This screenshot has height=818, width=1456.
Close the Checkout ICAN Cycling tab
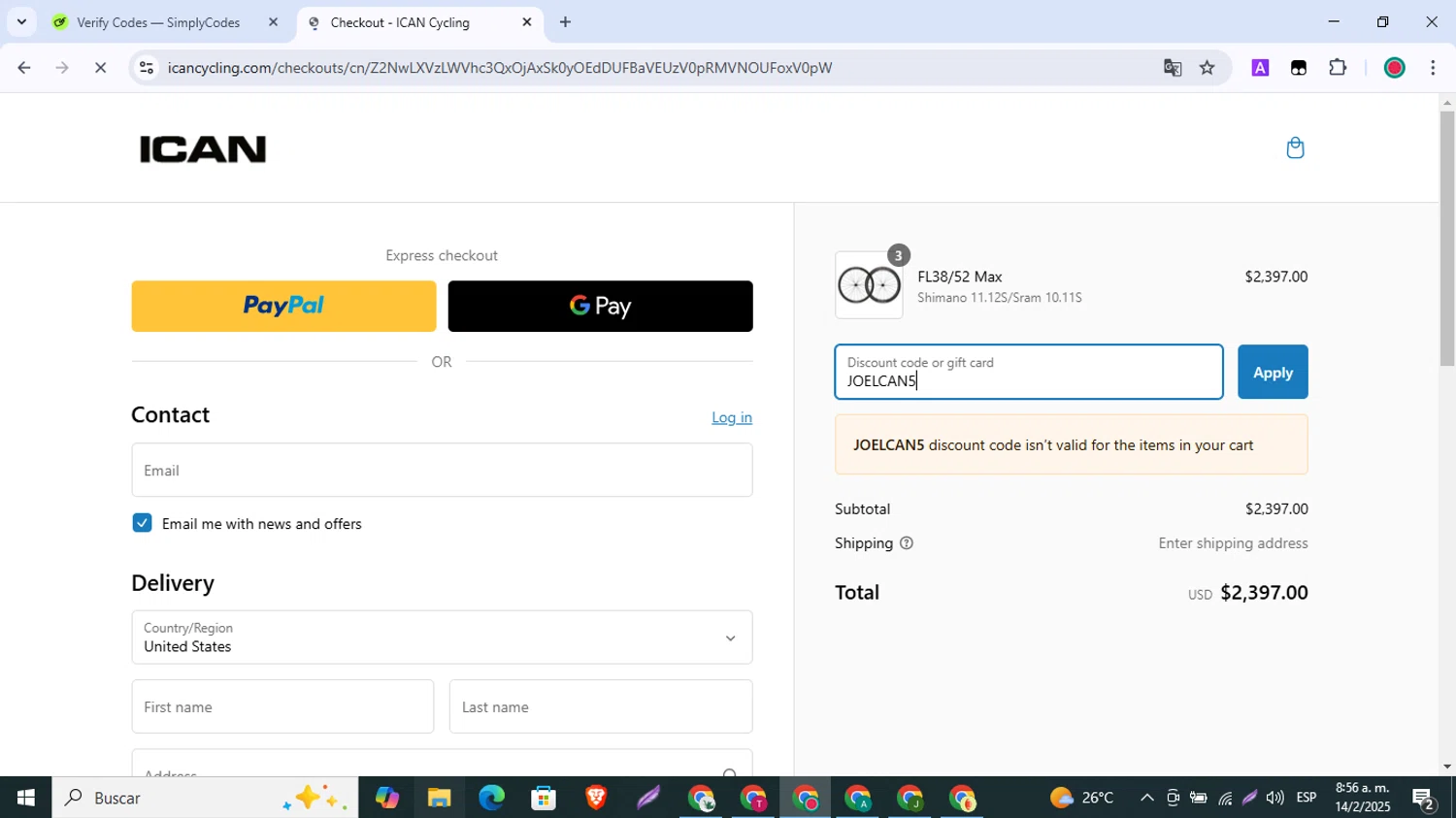click(x=527, y=22)
